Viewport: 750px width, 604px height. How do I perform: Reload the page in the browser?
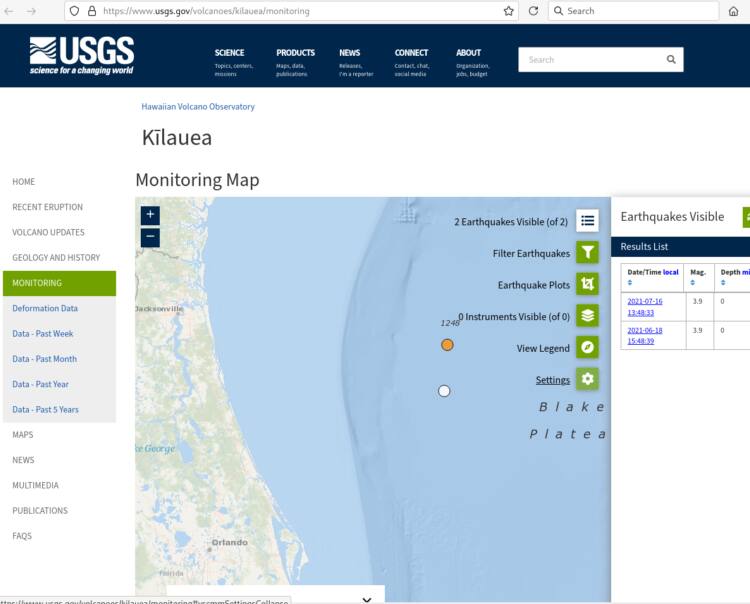pyautogui.click(x=533, y=11)
